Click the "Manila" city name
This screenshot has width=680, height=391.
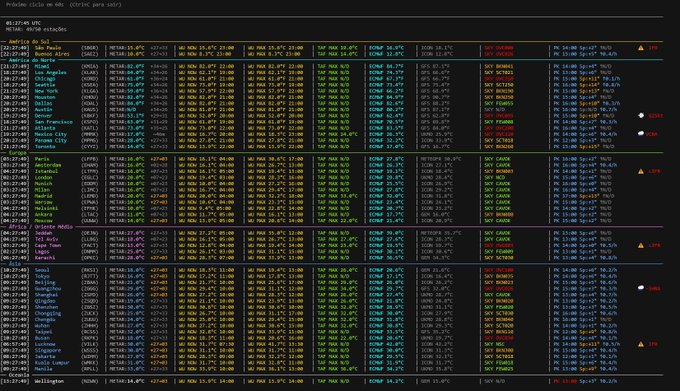(x=44, y=369)
